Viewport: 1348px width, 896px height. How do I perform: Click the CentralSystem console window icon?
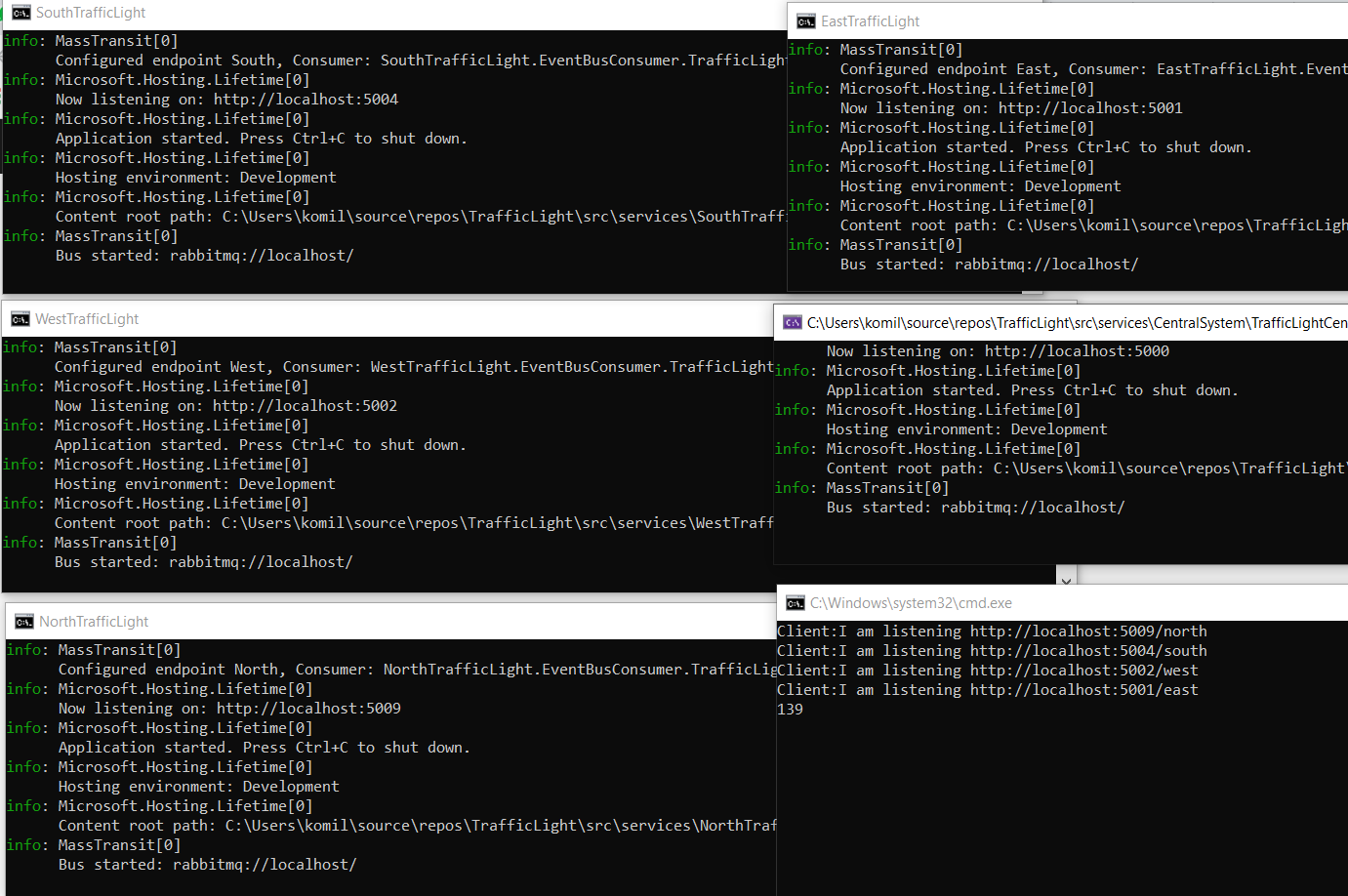click(x=793, y=321)
